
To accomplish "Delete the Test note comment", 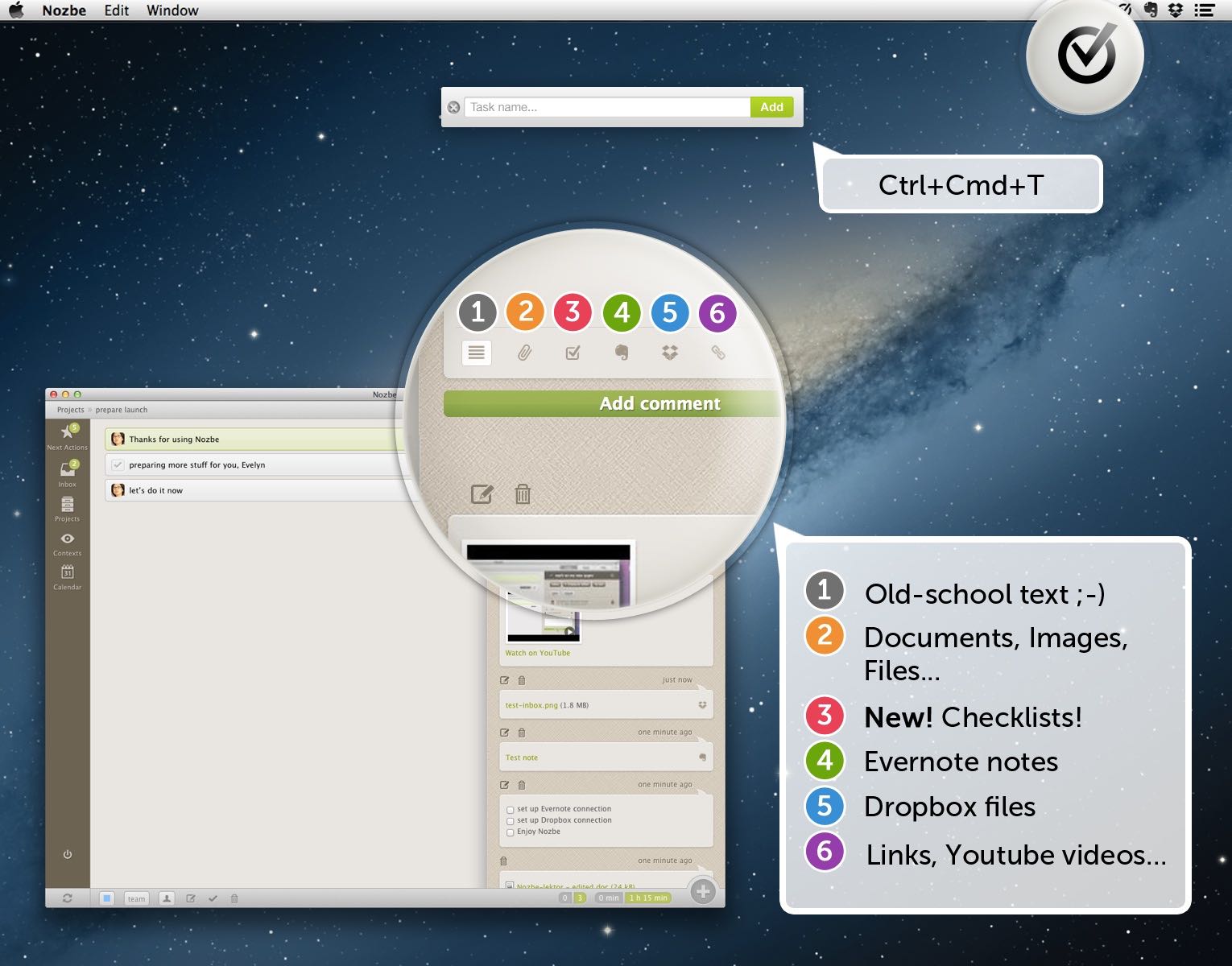I will [x=522, y=733].
